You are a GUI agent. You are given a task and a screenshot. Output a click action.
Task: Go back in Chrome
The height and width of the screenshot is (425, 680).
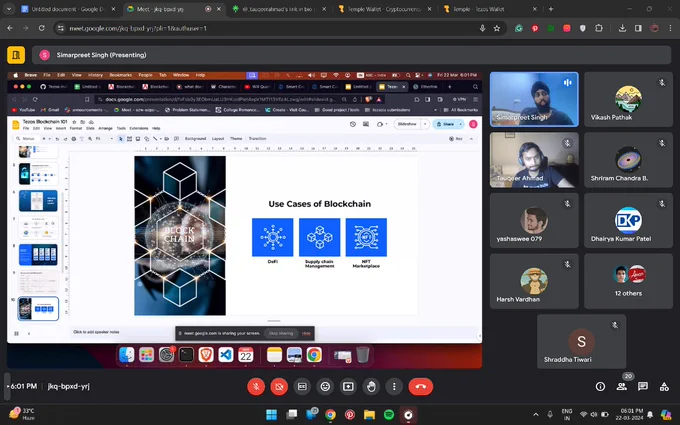10,28
